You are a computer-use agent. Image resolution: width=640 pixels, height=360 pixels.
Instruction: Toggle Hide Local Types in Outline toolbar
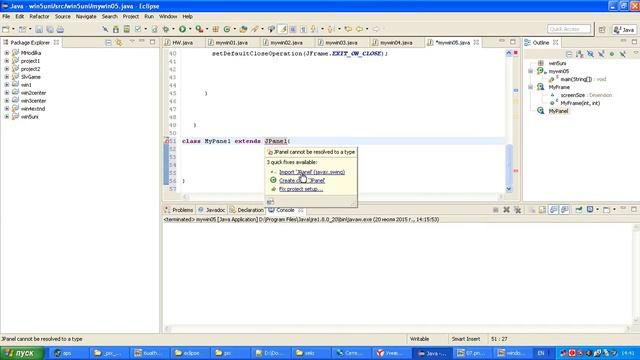pyautogui.click(x=622, y=54)
